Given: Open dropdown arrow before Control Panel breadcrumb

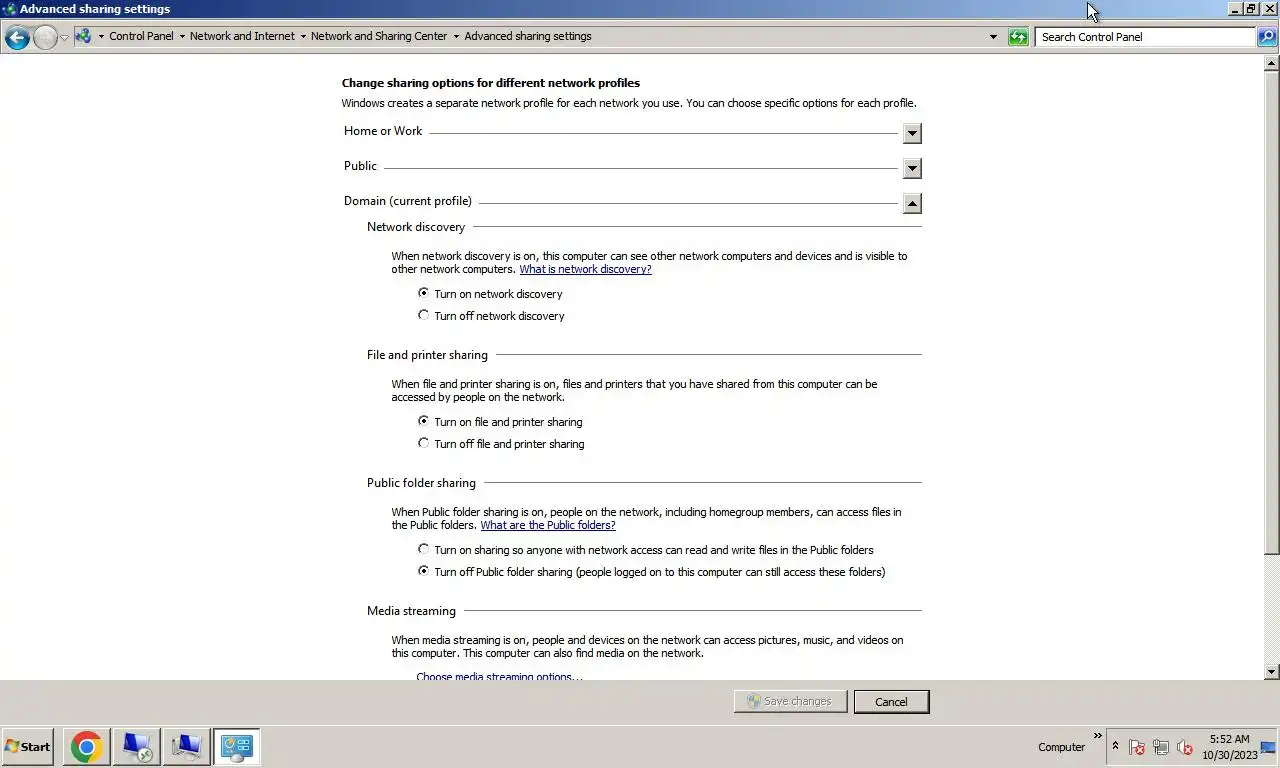Looking at the screenshot, I should pyautogui.click(x=101, y=37).
